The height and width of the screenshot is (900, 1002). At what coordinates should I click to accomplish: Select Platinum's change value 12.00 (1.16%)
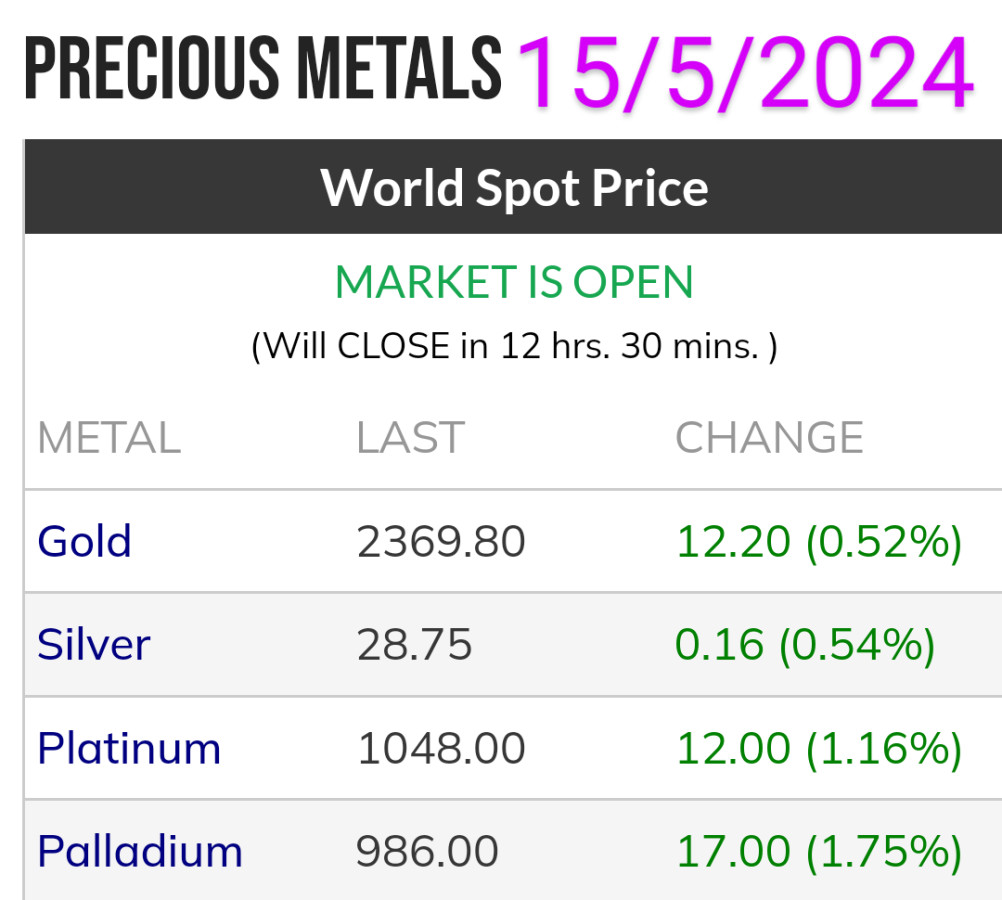[819, 748]
